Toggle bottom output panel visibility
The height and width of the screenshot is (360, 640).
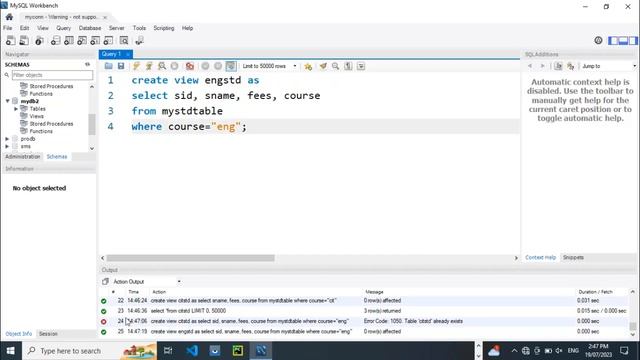point(623,40)
